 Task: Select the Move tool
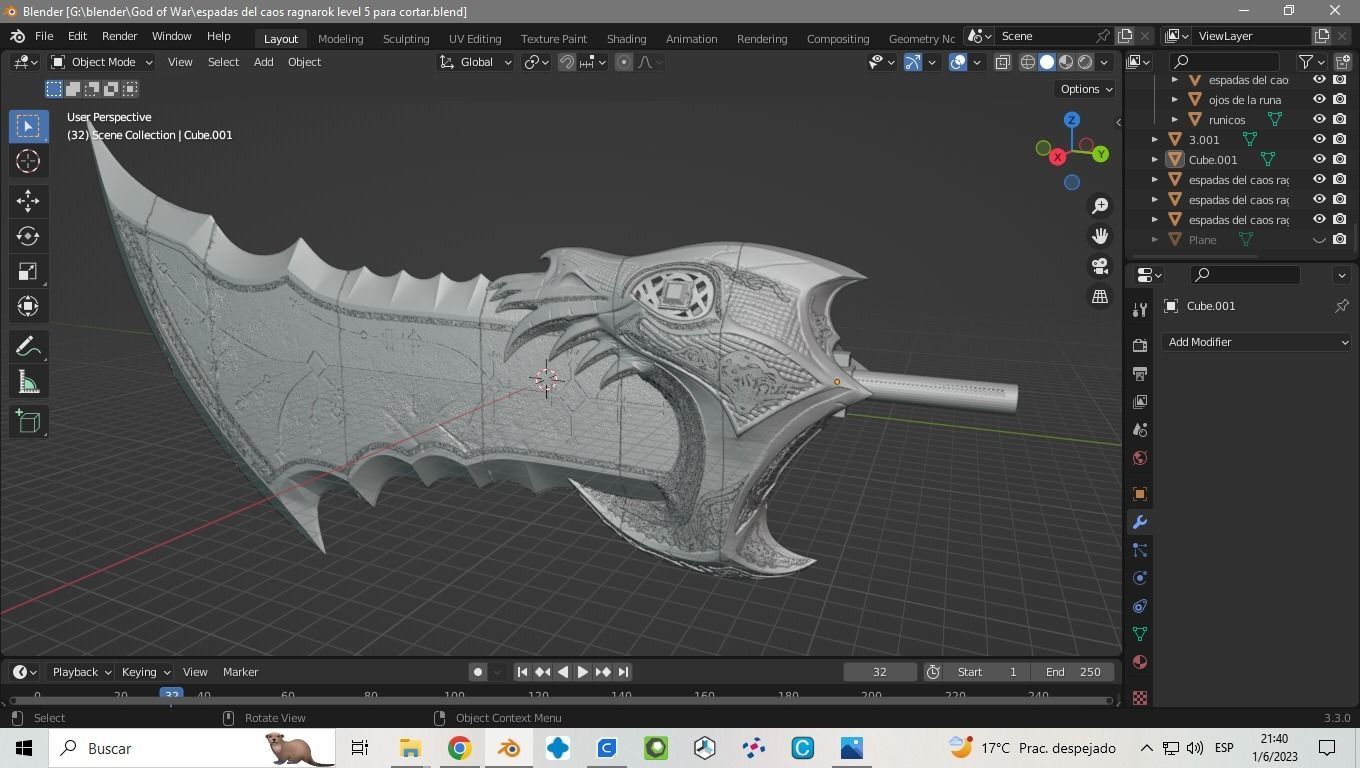(x=27, y=201)
